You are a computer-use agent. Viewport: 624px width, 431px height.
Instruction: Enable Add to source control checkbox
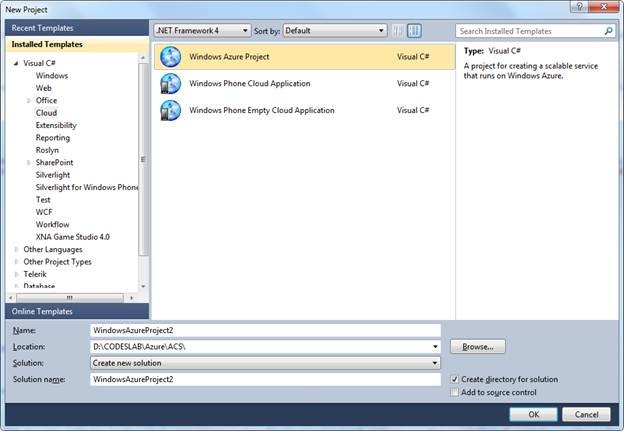click(x=456, y=393)
